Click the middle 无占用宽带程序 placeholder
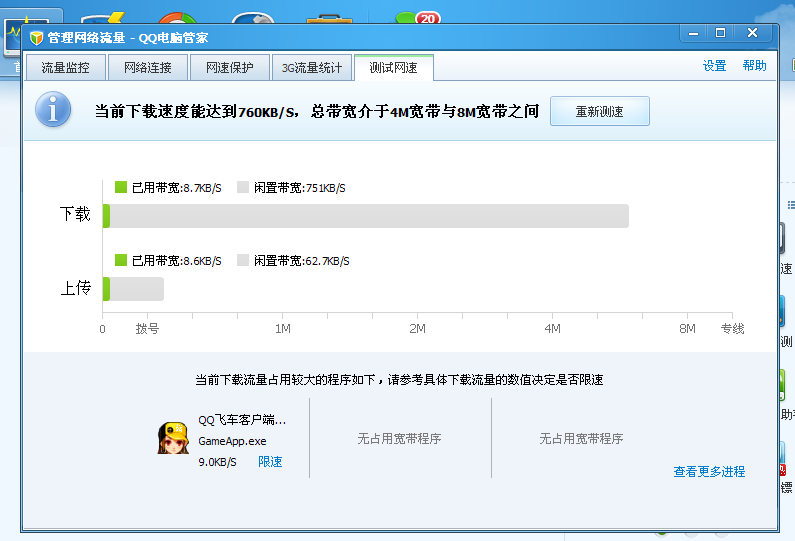The image size is (795, 541). click(400, 439)
